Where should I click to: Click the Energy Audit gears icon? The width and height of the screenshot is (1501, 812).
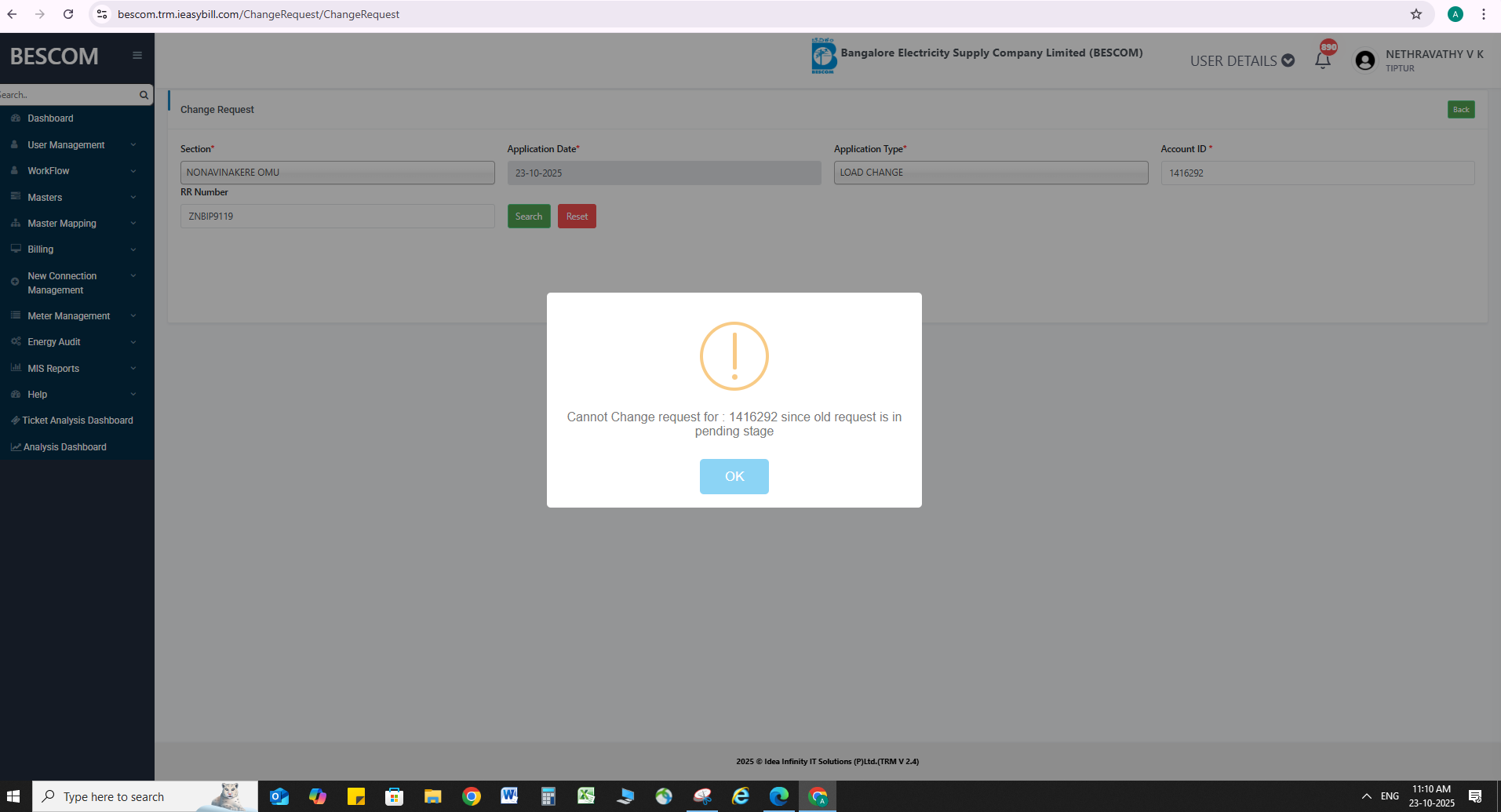click(x=16, y=342)
